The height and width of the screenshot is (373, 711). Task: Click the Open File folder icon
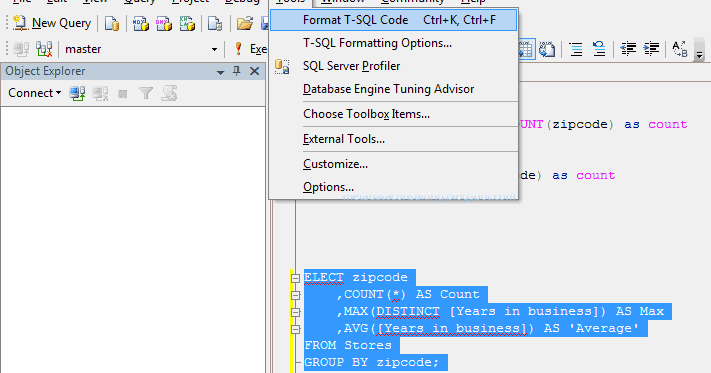pyautogui.click(x=245, y=23)
